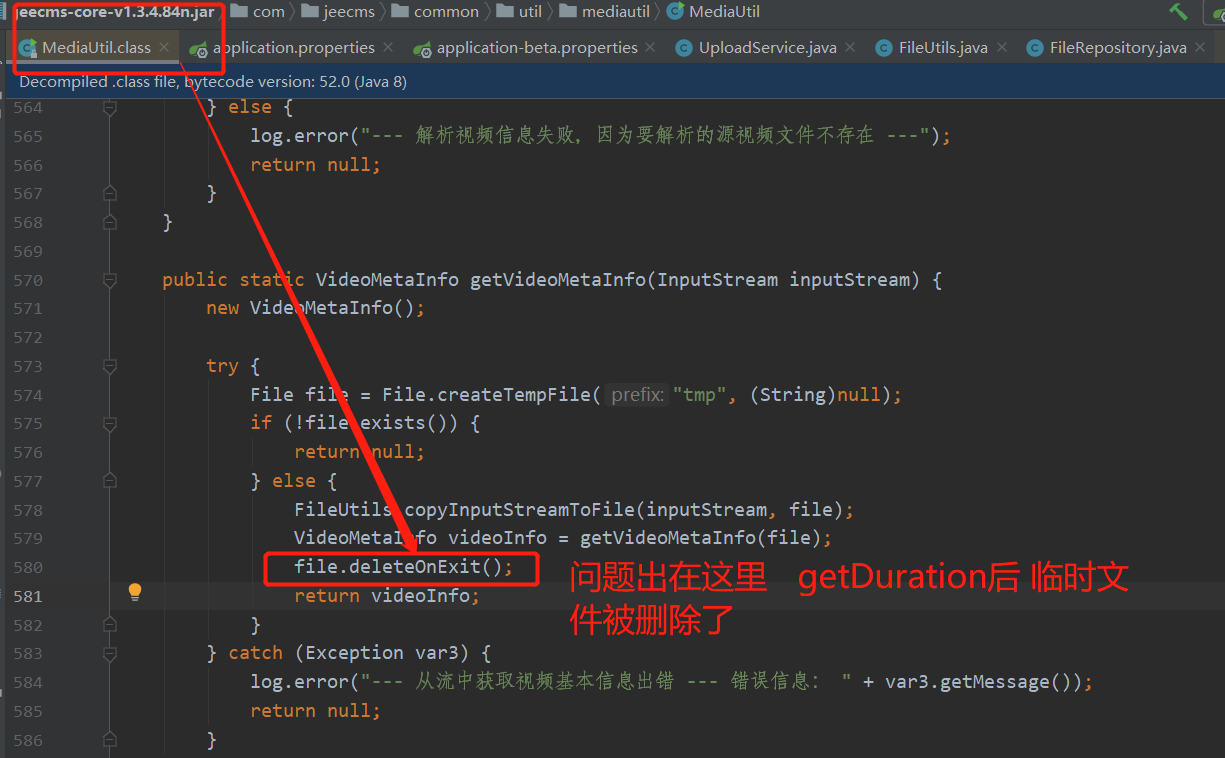Collapse the if block at line 575

click(x=110, y=423)
